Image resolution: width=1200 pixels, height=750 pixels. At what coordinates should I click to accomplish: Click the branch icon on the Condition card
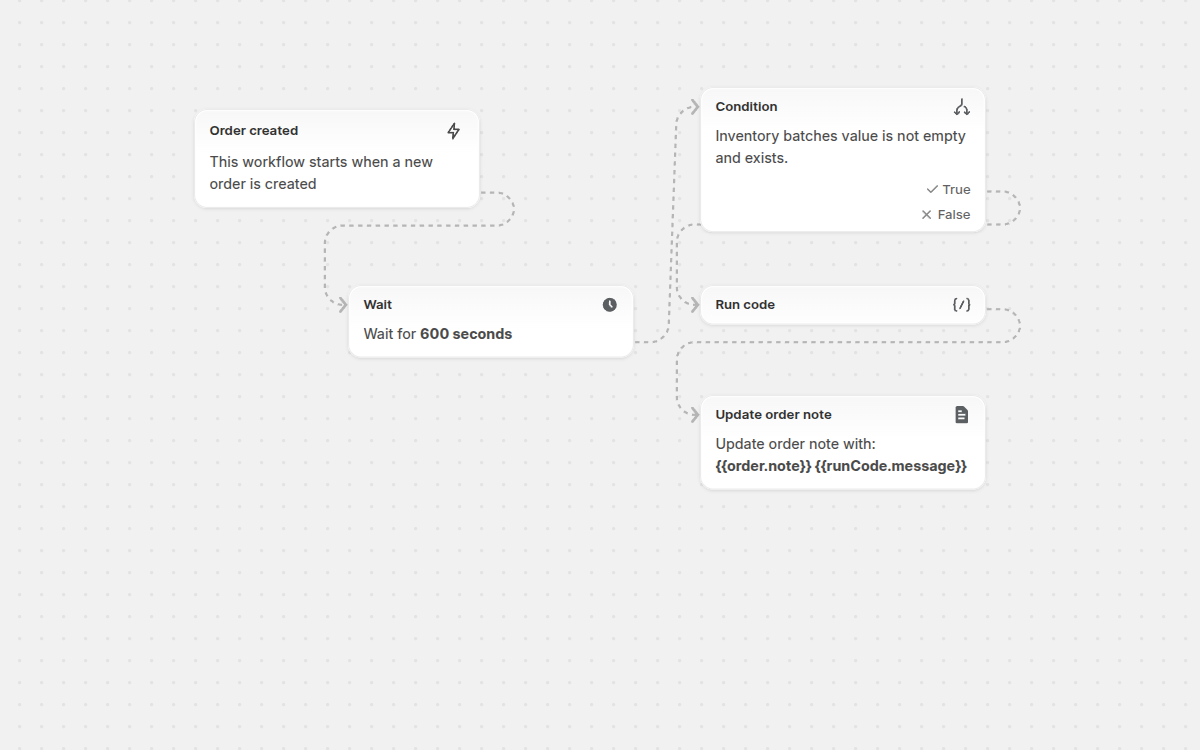(x=961, y=106)
